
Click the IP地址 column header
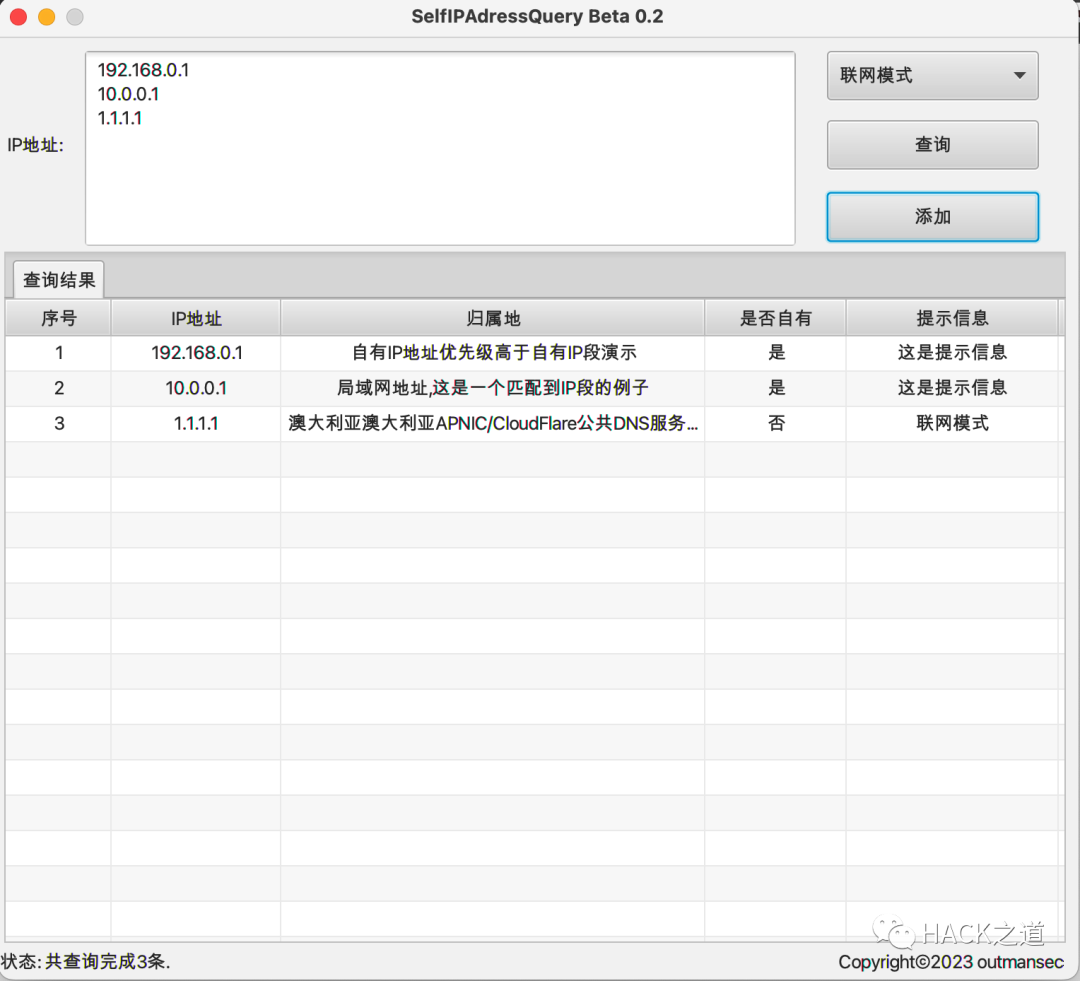[195, 317]
